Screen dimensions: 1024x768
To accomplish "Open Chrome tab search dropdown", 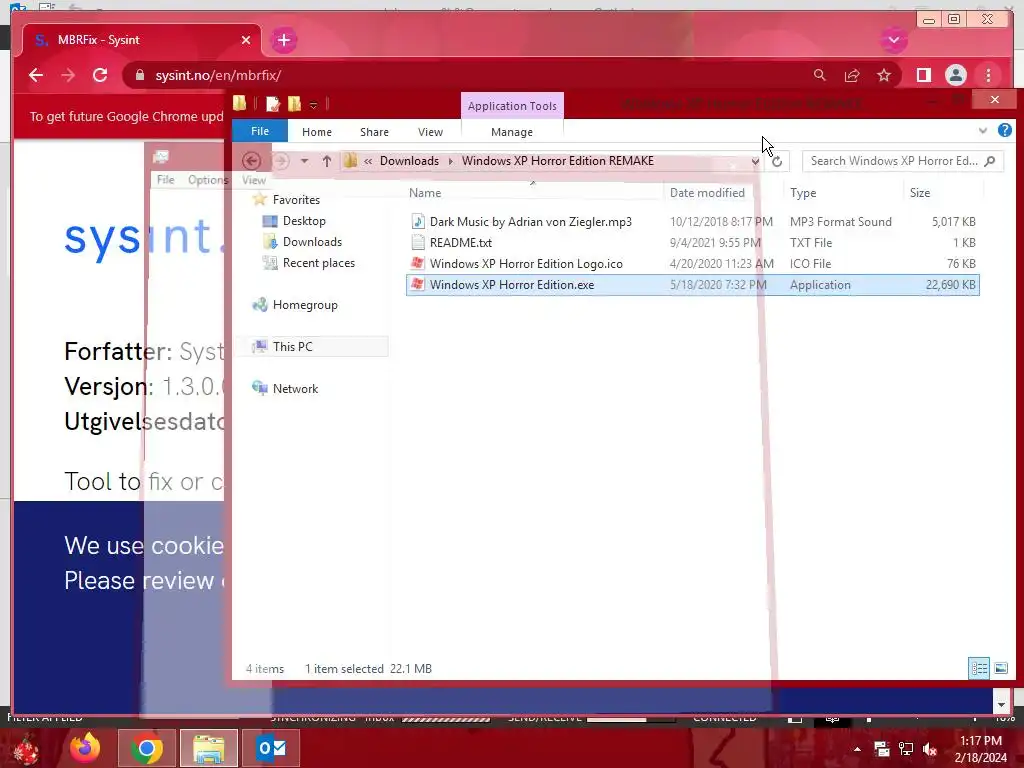I will (894, 40).
